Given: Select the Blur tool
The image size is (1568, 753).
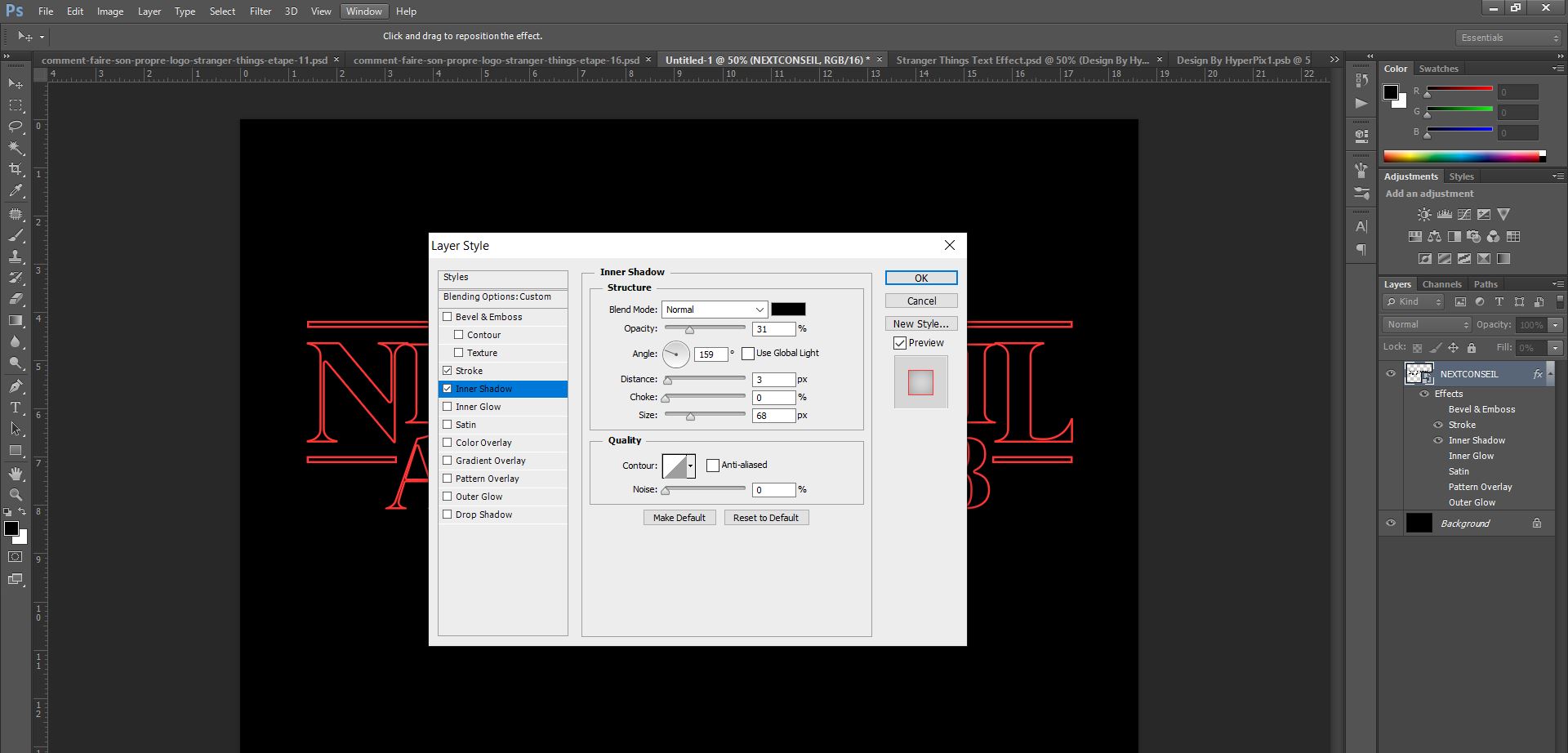Looking at the screenshot, I should tap(16, 341).
